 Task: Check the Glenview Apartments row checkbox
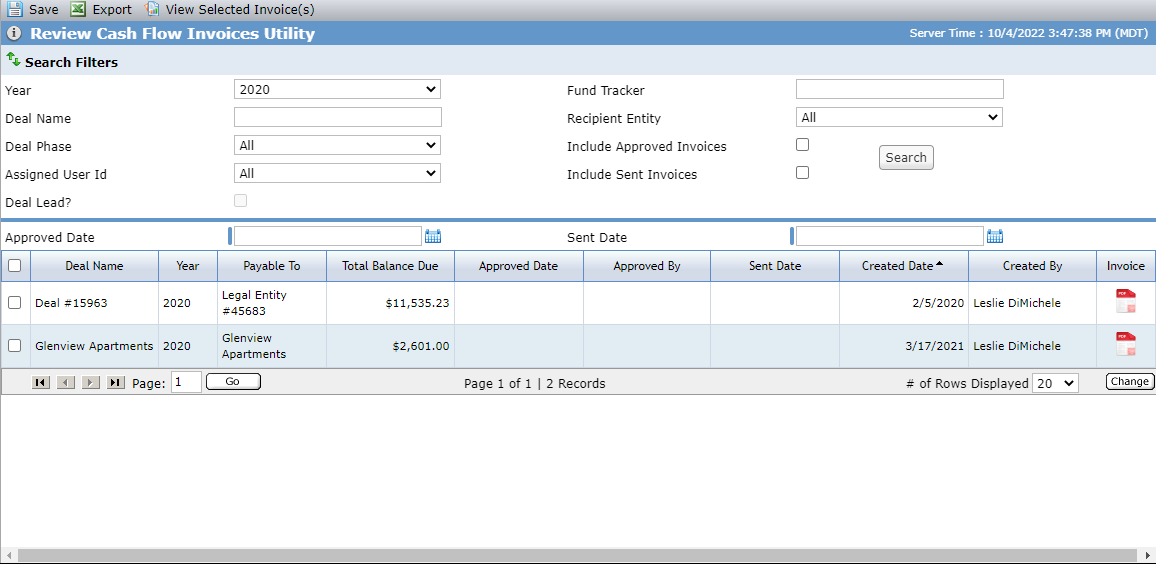15,346
